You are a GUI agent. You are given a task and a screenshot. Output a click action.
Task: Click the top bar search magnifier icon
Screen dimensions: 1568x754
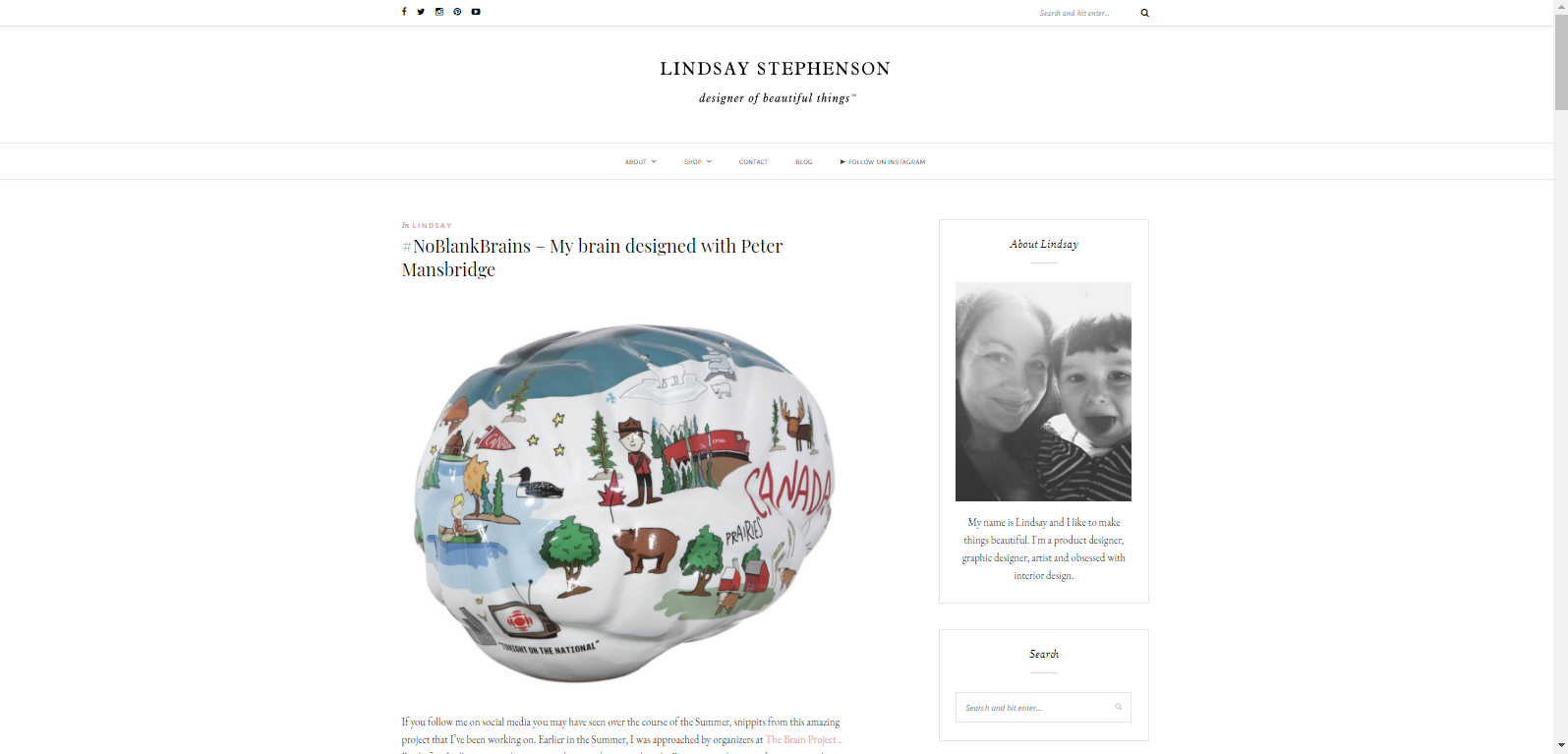pyautogui.click(x=1144, y=13)
